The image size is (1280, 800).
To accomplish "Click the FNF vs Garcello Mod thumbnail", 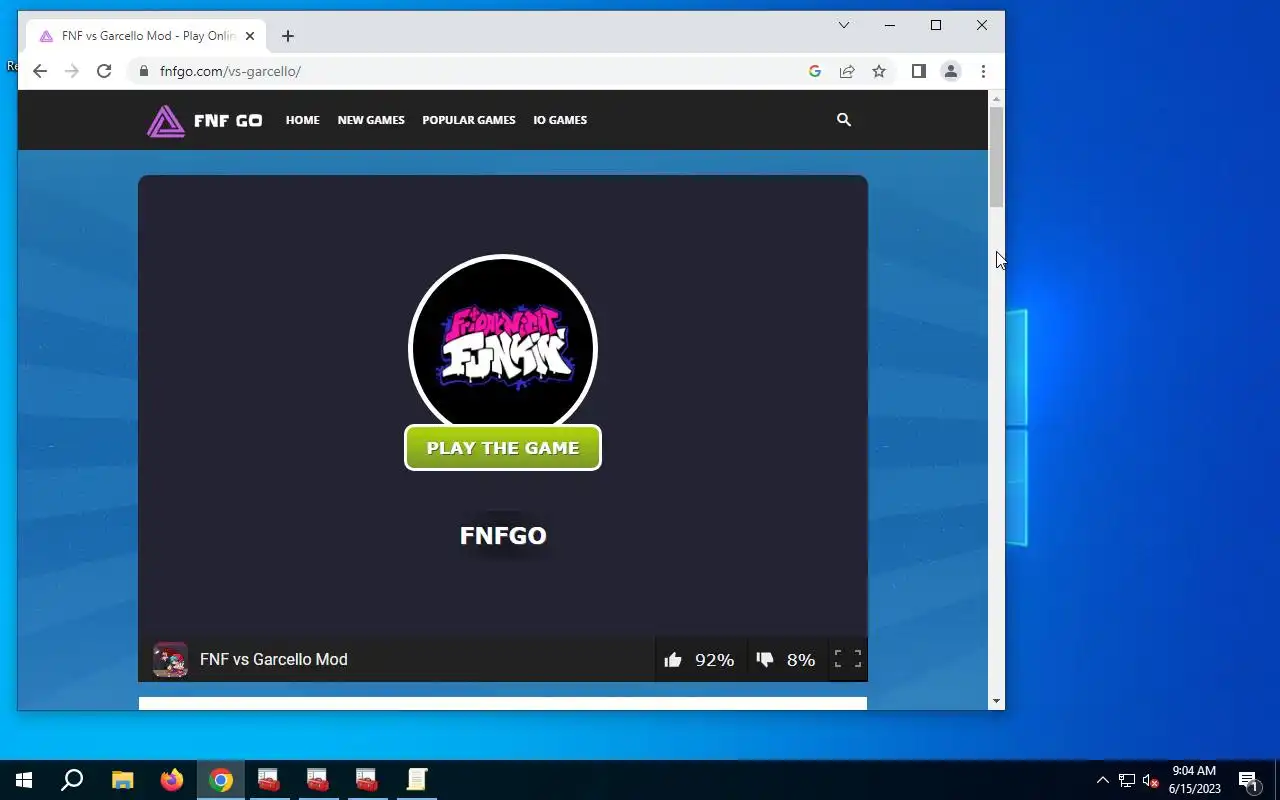I will point(170,660).
